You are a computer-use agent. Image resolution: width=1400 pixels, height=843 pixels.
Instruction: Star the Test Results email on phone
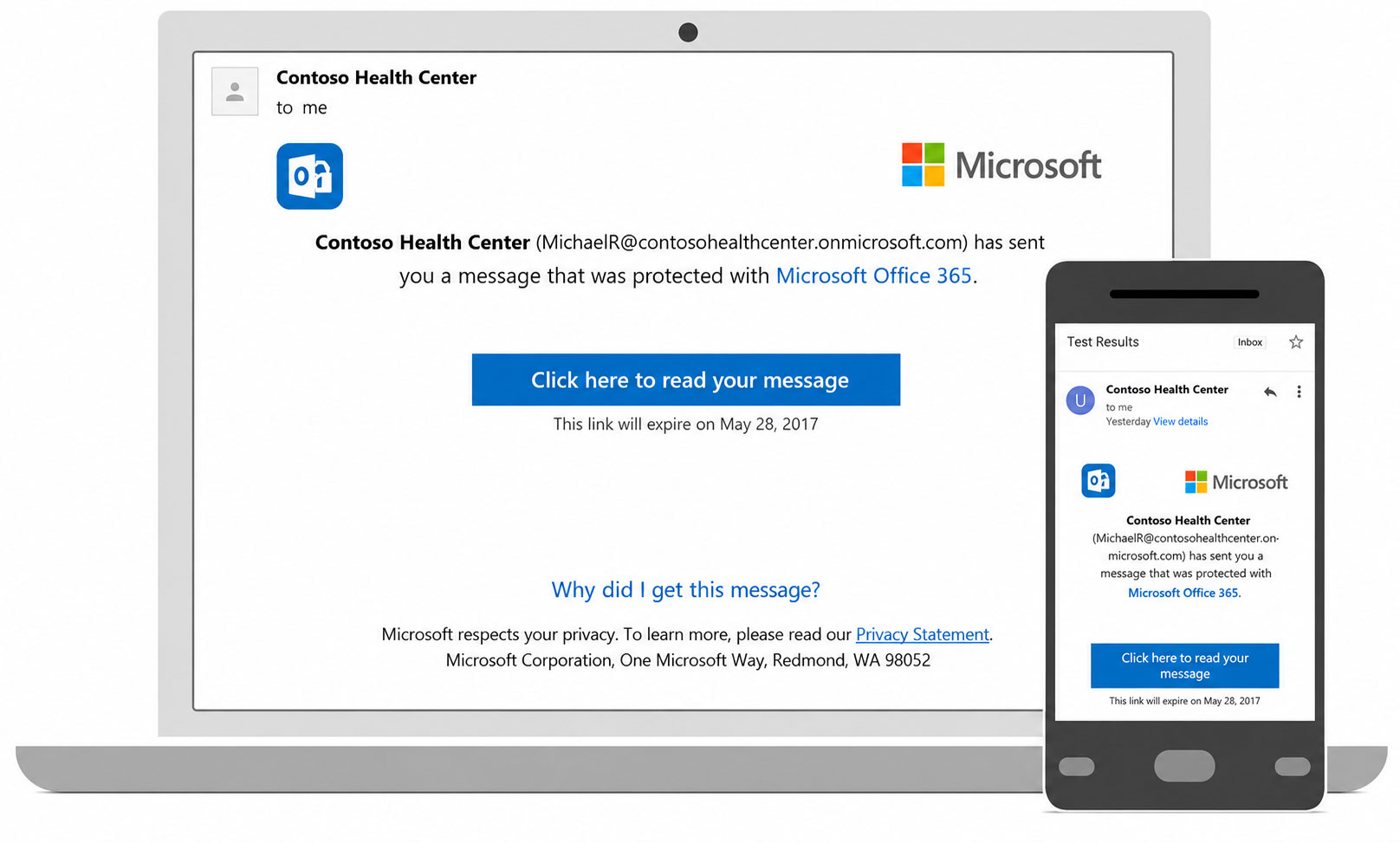click(x=1296, y=342)
